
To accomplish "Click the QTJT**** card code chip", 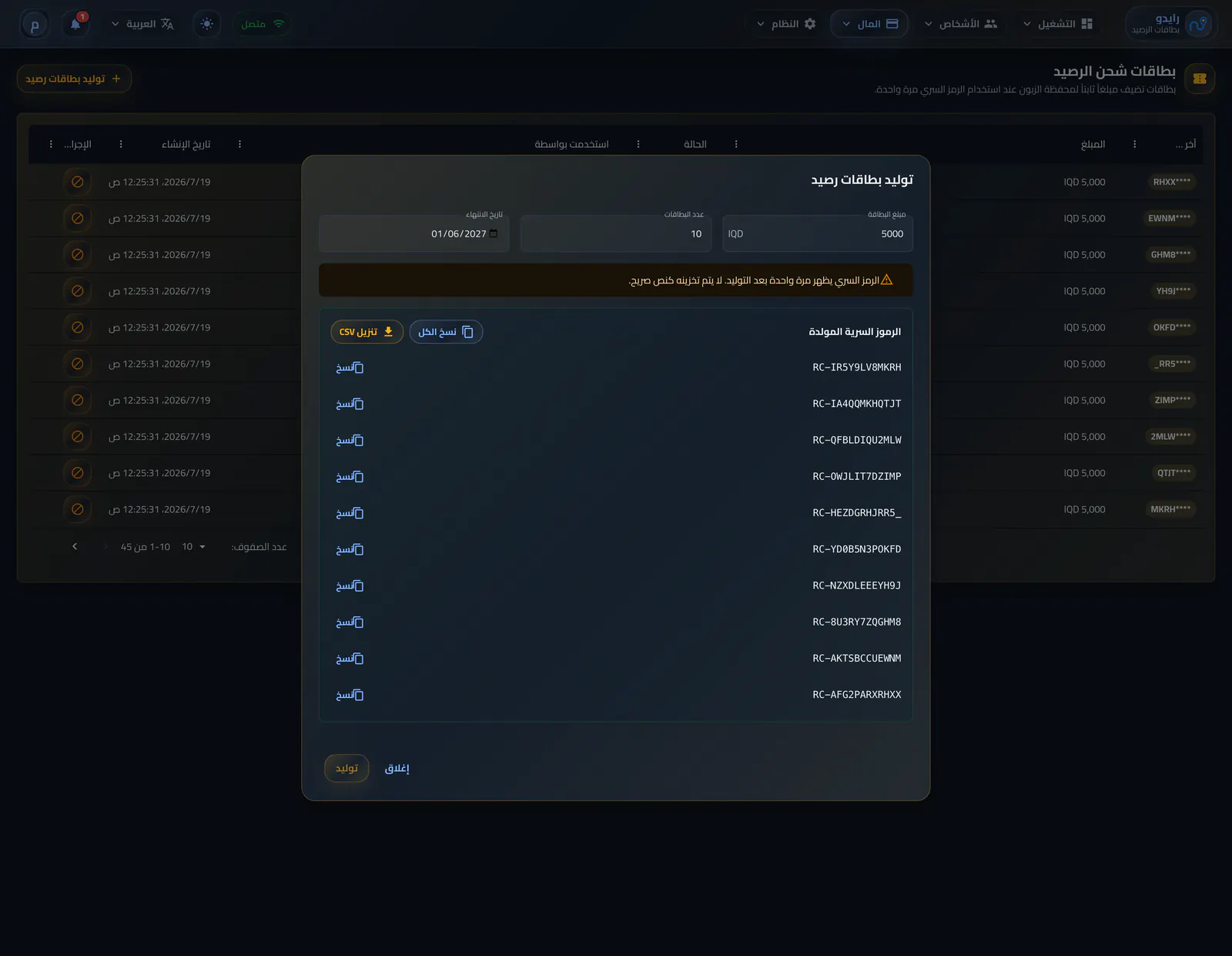I will coord(1173,473).
